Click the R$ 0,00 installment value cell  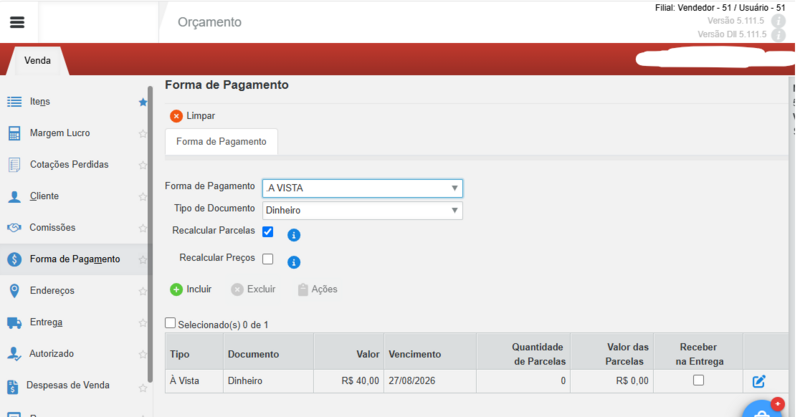point(612,381)
